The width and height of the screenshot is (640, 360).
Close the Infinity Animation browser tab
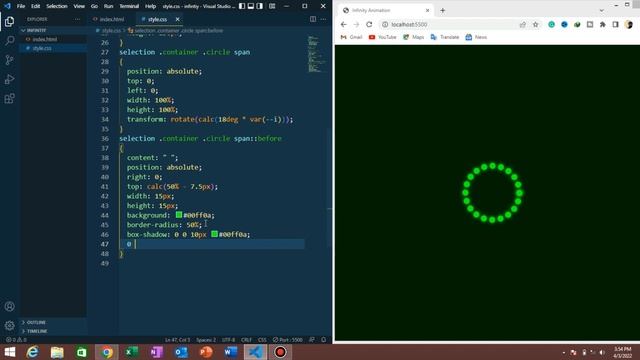pos(427,10)
